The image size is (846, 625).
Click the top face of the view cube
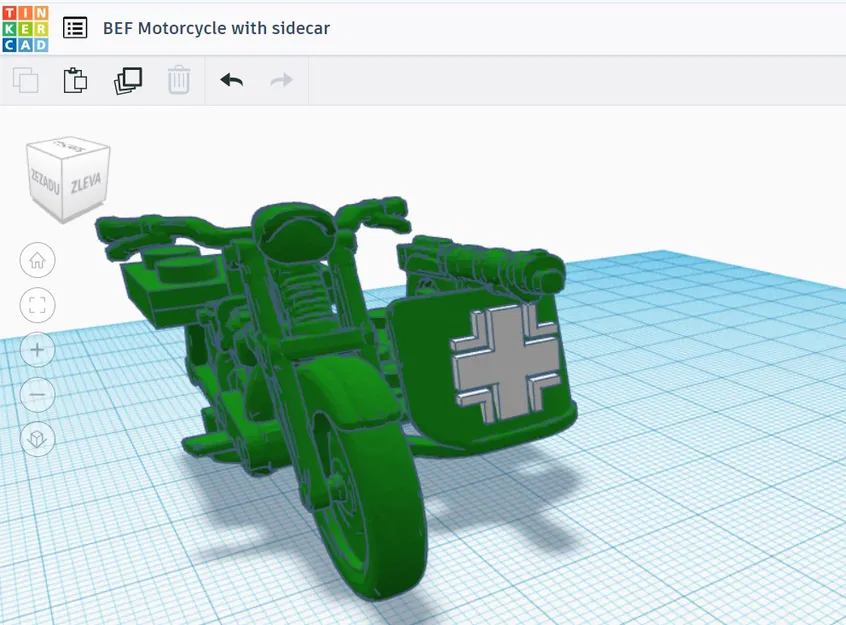coord(69,147)
